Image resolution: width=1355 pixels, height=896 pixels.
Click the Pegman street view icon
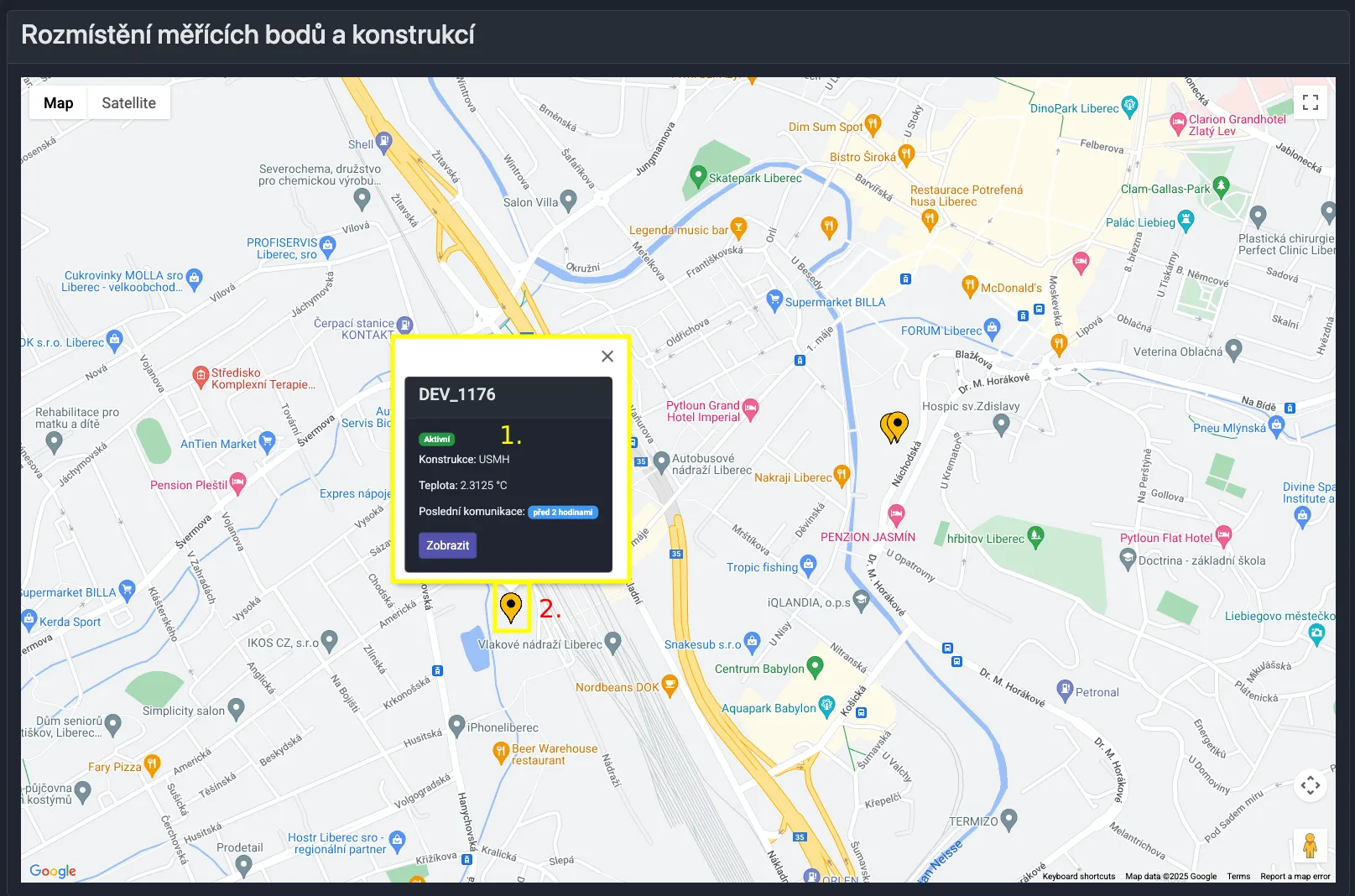1310,847
